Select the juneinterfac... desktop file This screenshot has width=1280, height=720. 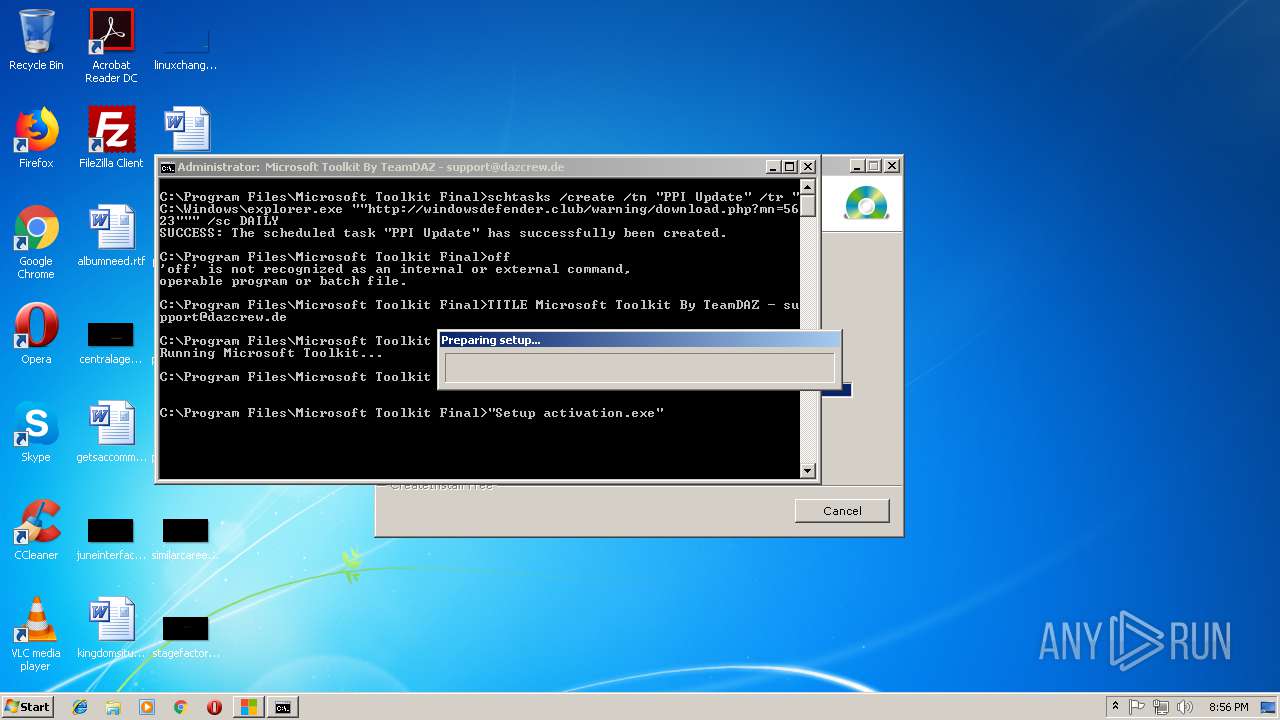(111, 539)
